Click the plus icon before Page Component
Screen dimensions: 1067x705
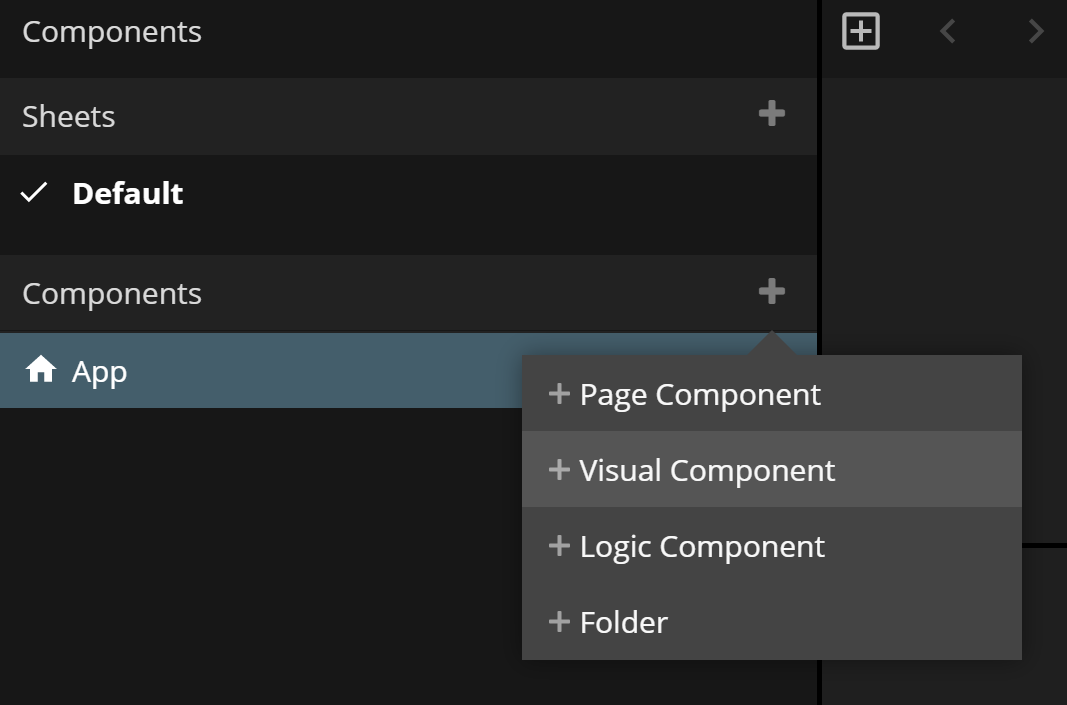click(559, 394)
